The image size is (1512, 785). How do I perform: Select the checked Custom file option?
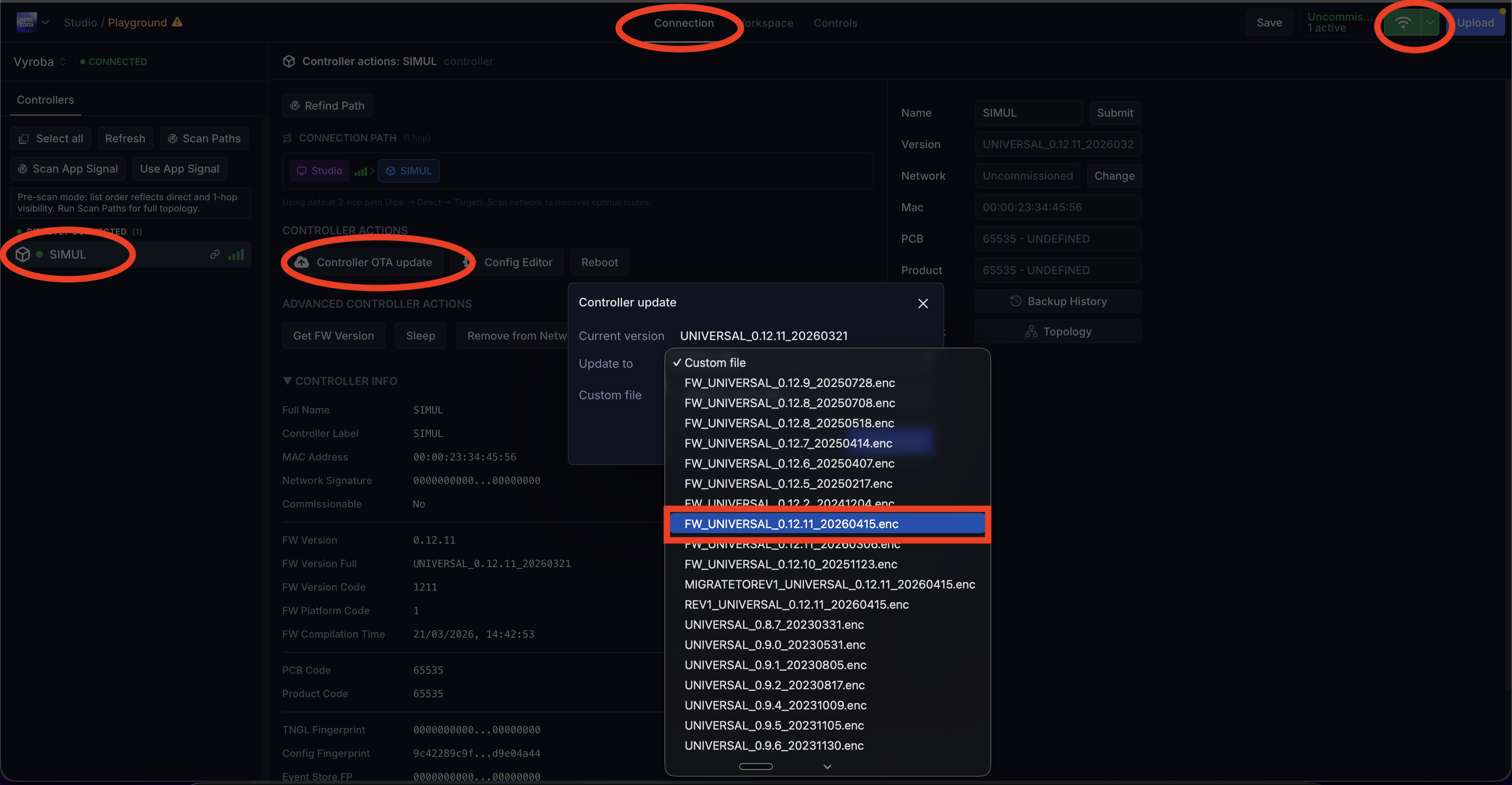pyautogui.click(x=715, y=363)
